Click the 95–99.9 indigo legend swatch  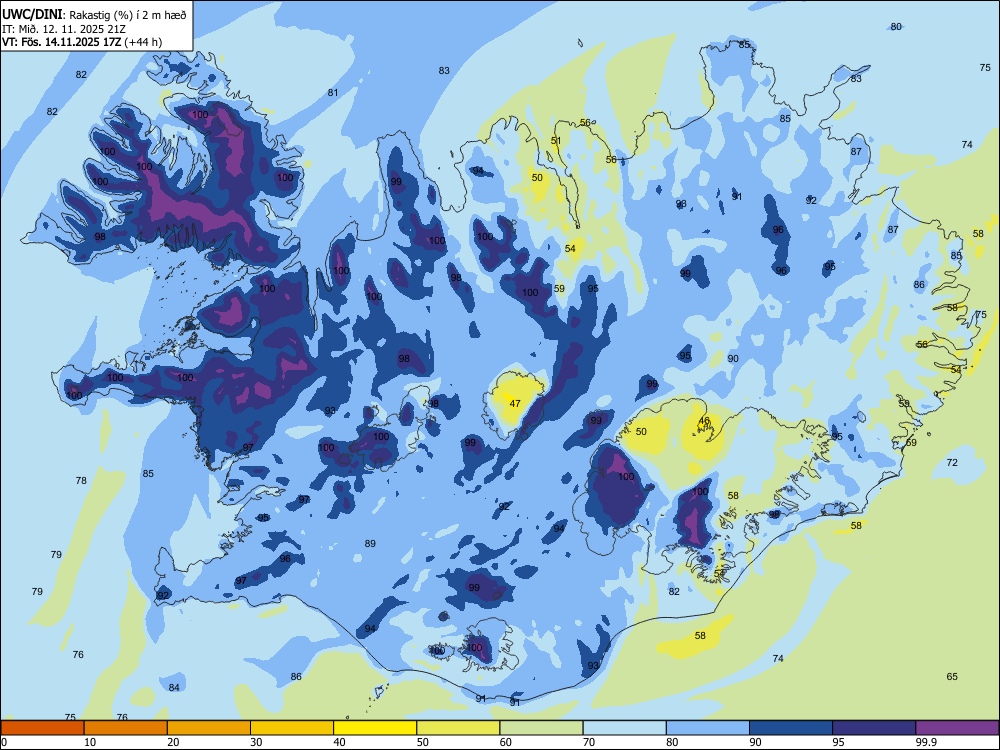pos(874,728)
